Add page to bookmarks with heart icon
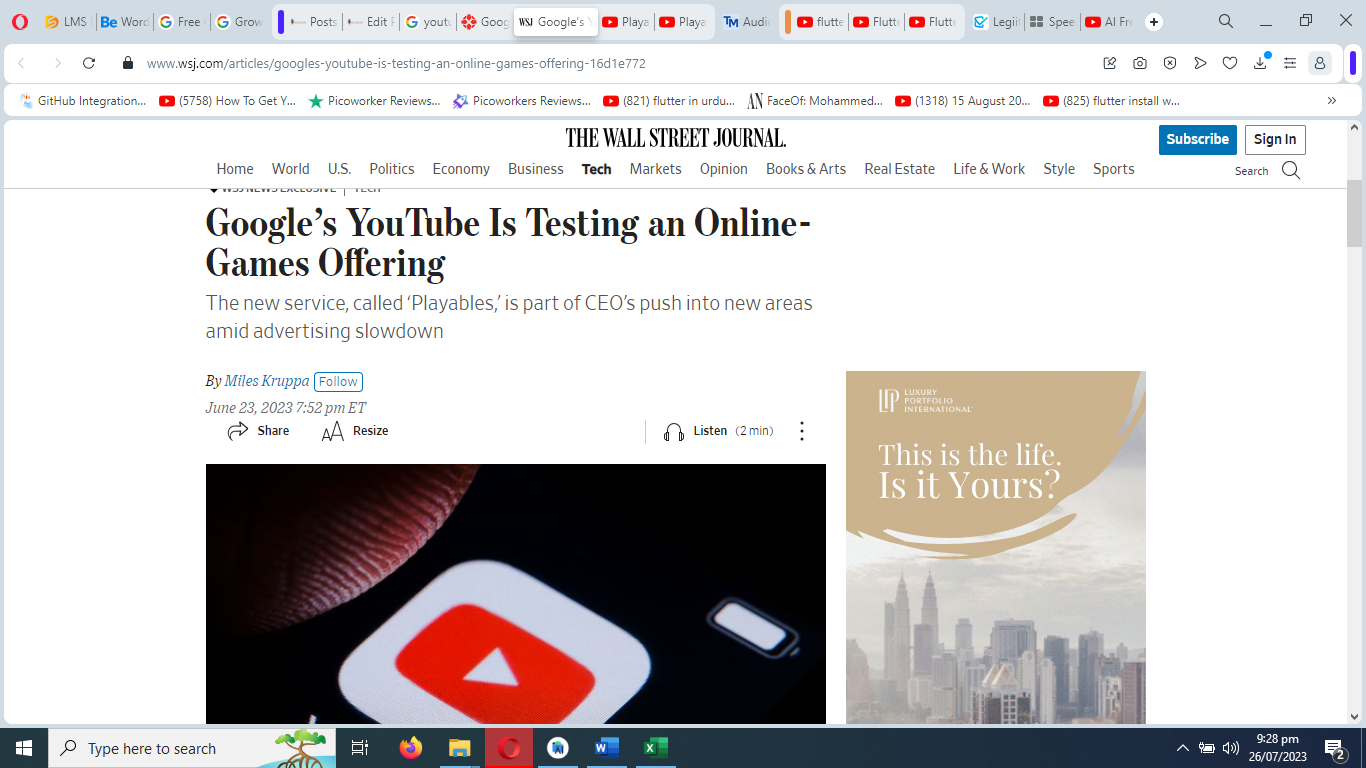 [1230, 63]
